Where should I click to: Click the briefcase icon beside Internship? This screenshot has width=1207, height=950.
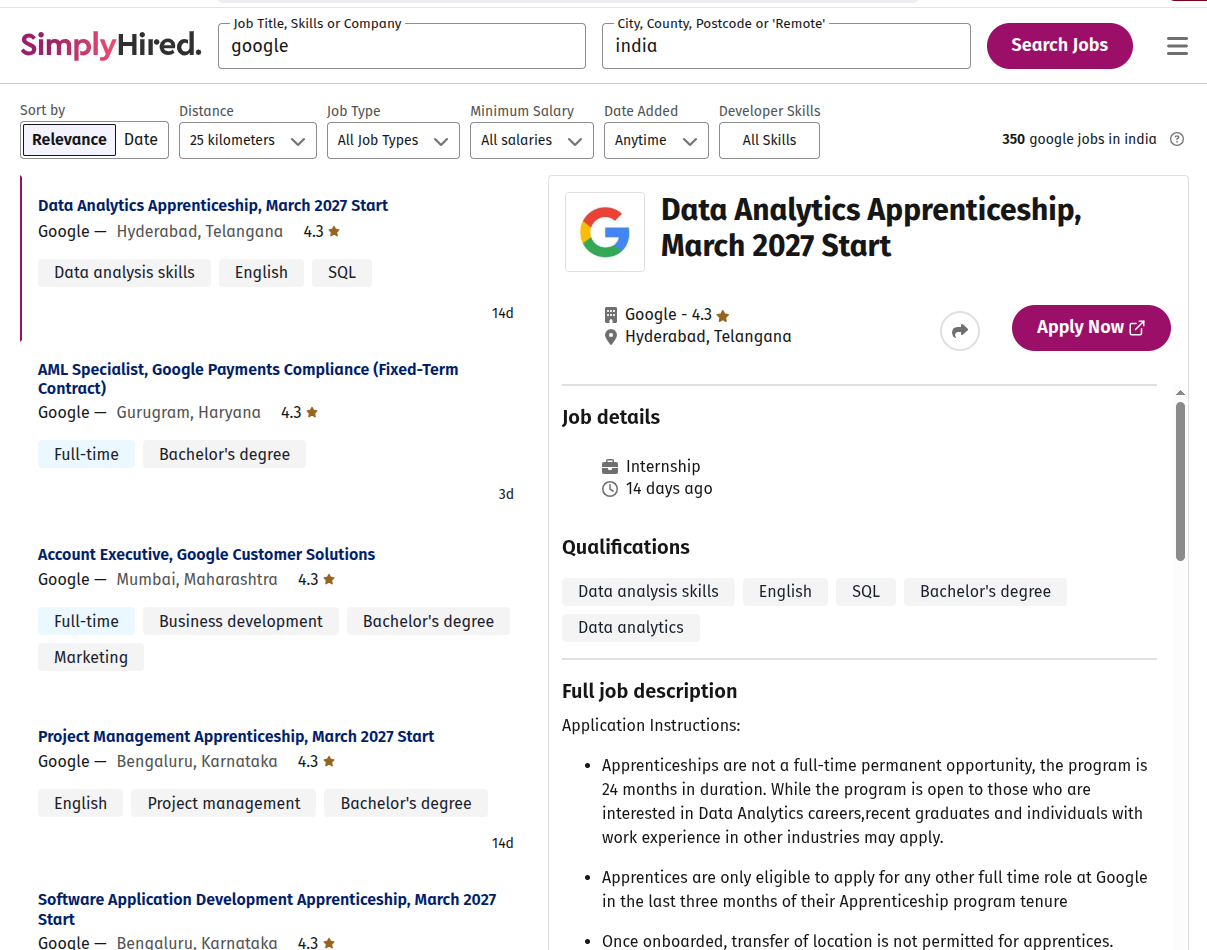[610, 467]
